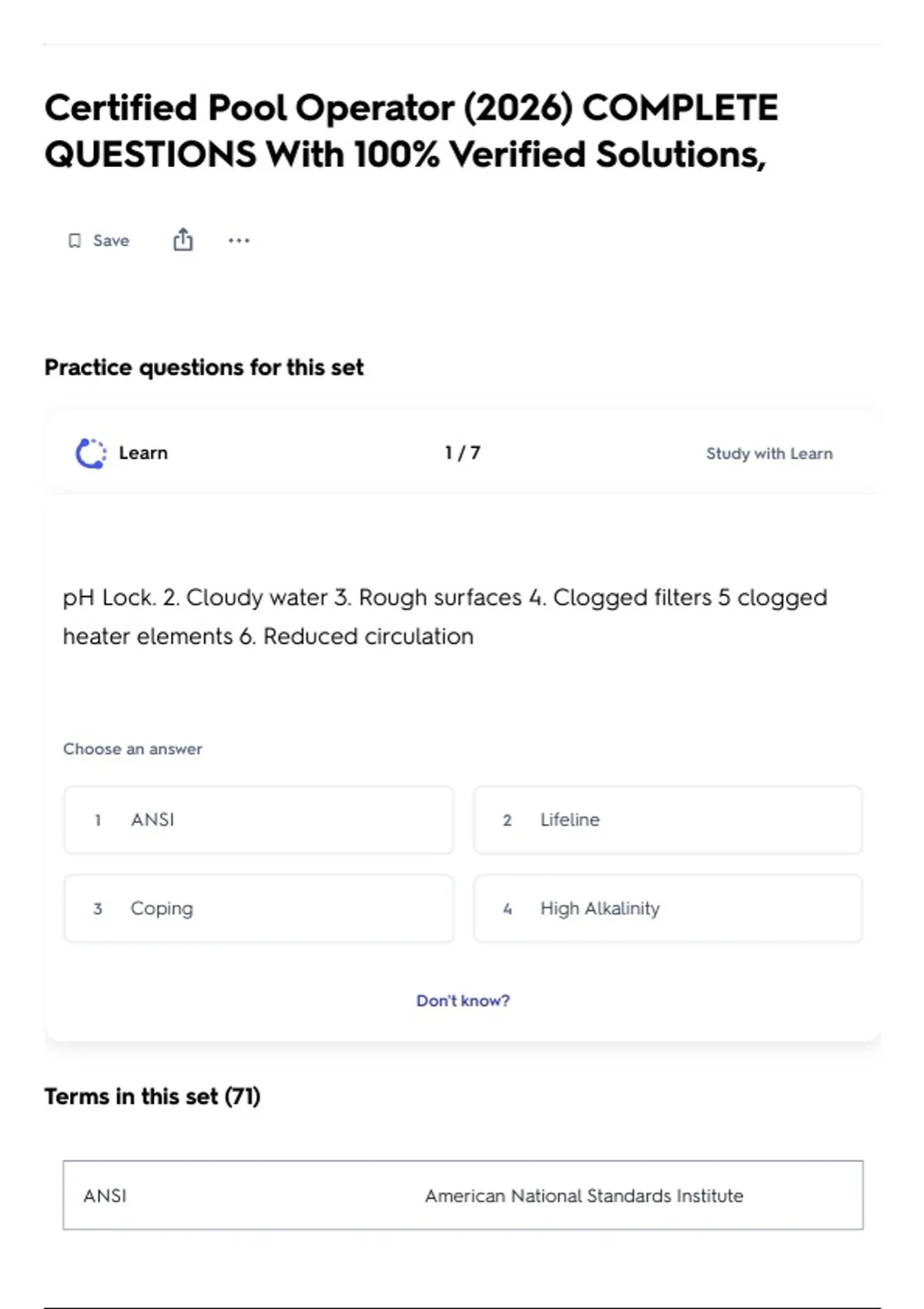Screen dimensions: 924x1309
Task: Click the 1 / 7 question counter
Action: coord(462,453)
